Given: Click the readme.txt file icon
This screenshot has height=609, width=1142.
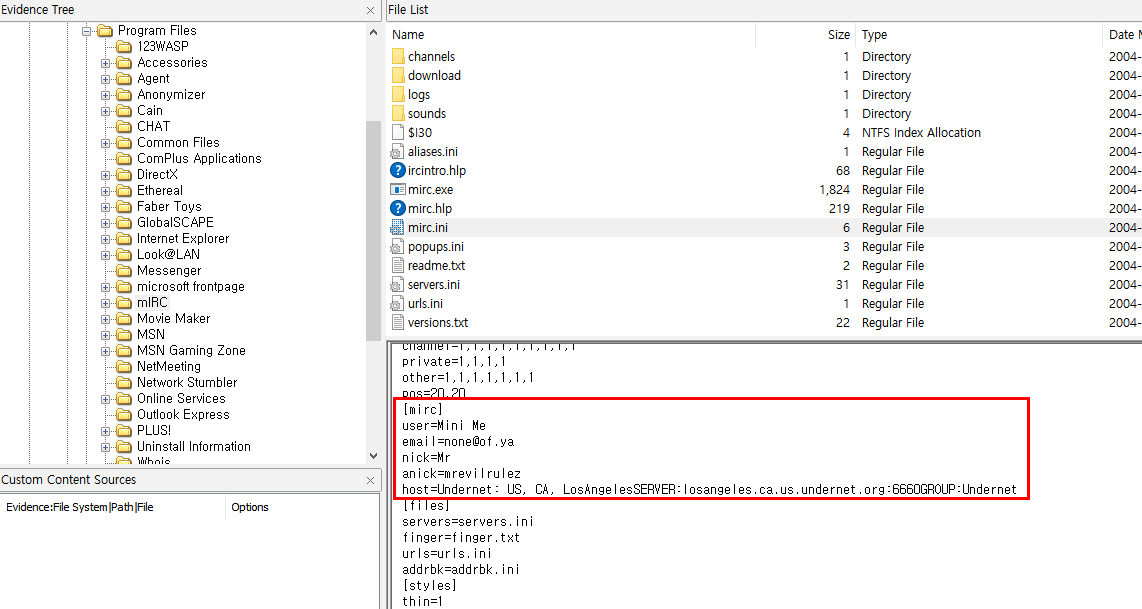Looking at the screenshot, I should tap(398, 265).
